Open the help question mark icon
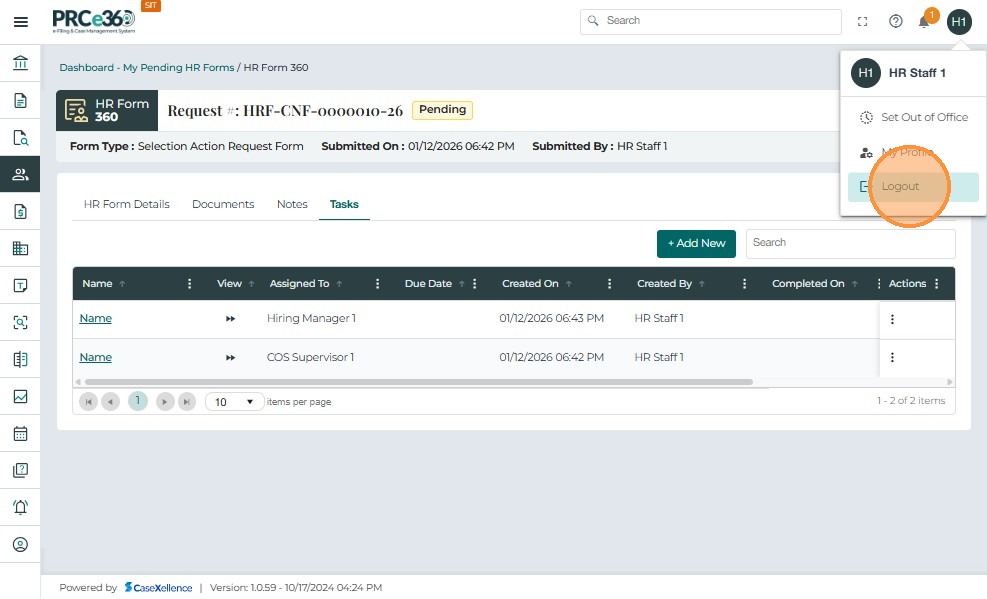Image resolution: width=987 pixels, height=599 pixels. pos(896,21)
